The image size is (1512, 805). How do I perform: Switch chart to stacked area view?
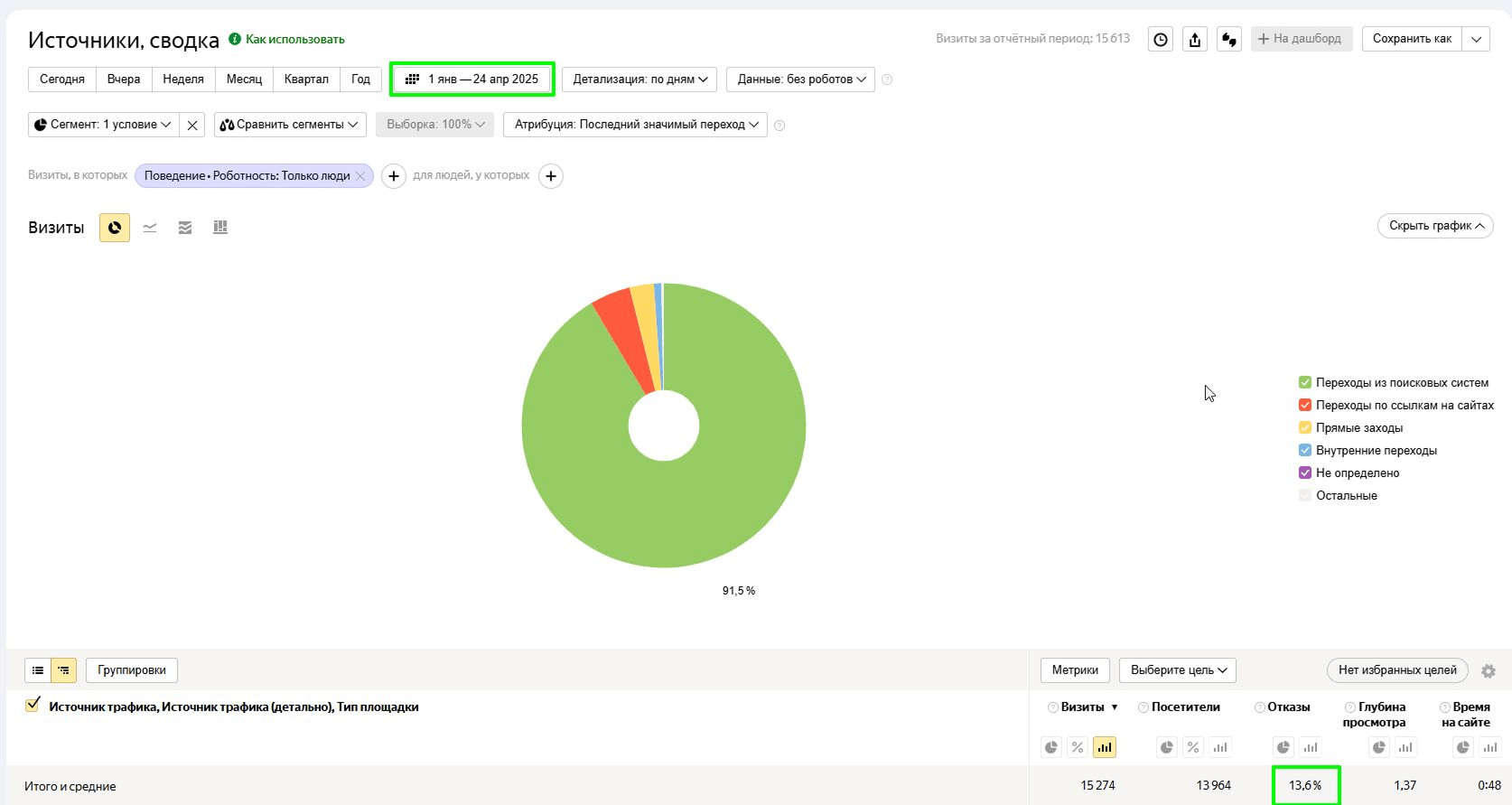pos(185,228)
